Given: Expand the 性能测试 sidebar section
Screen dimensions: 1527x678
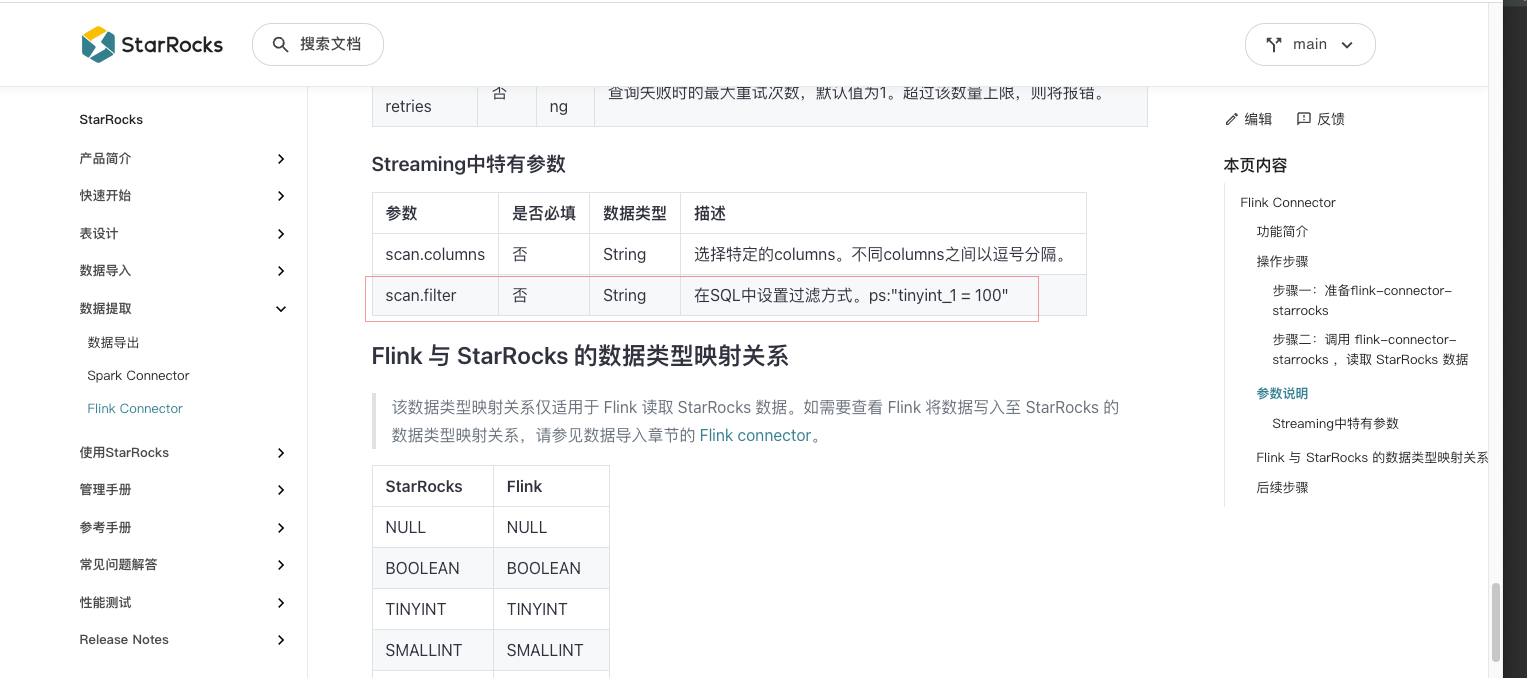Looking at the screenshot, I should pos(281,603).
